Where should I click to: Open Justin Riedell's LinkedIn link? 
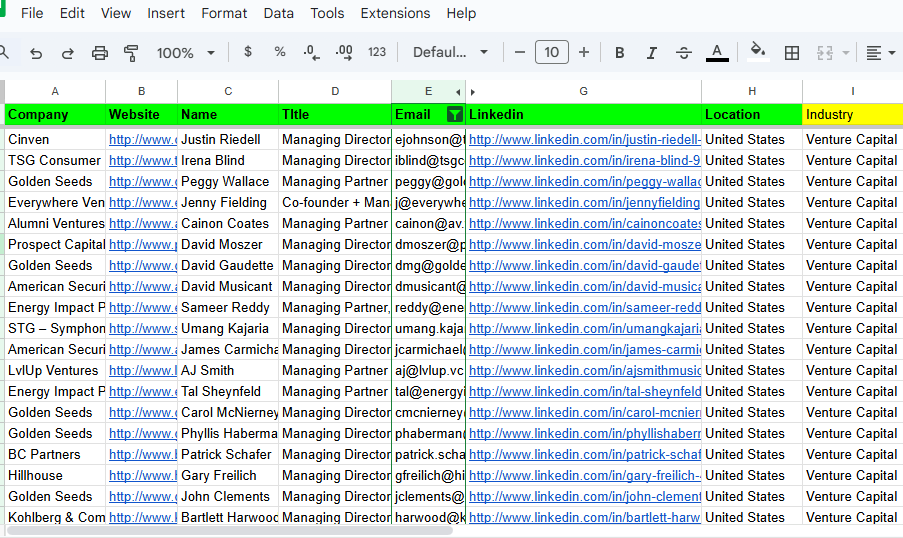coord(585,139)
